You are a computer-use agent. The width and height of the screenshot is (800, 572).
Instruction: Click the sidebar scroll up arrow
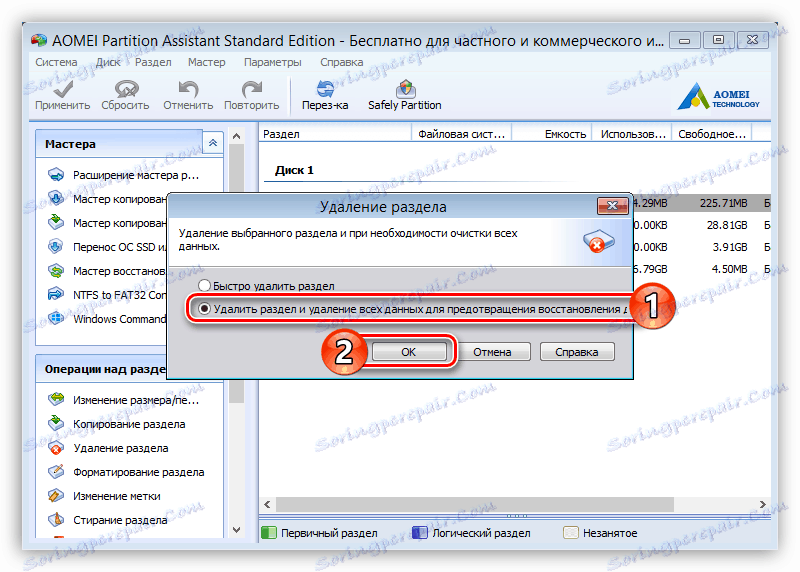[236, 136]
